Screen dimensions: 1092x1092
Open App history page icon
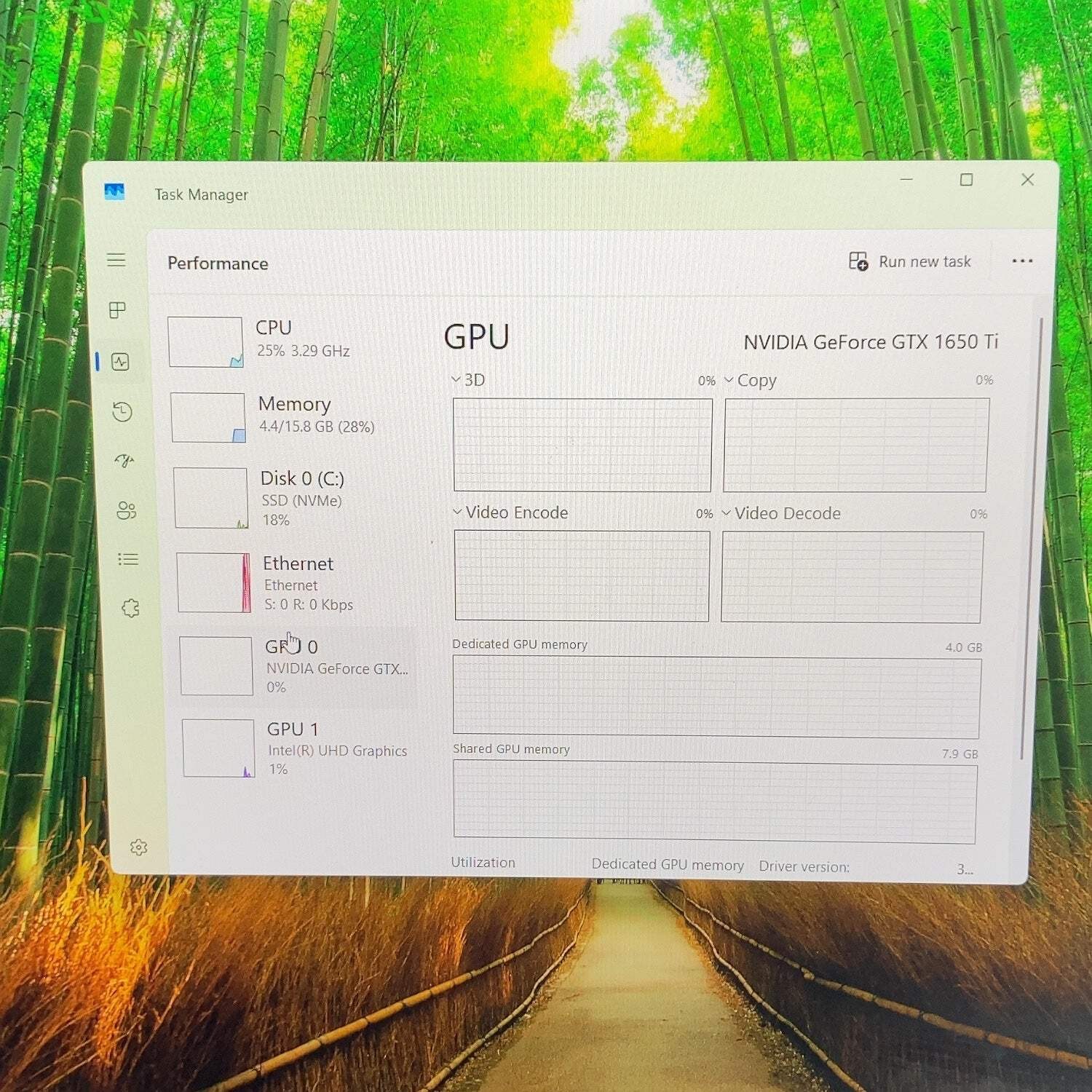pyautogui.click(x=122, y=412)
